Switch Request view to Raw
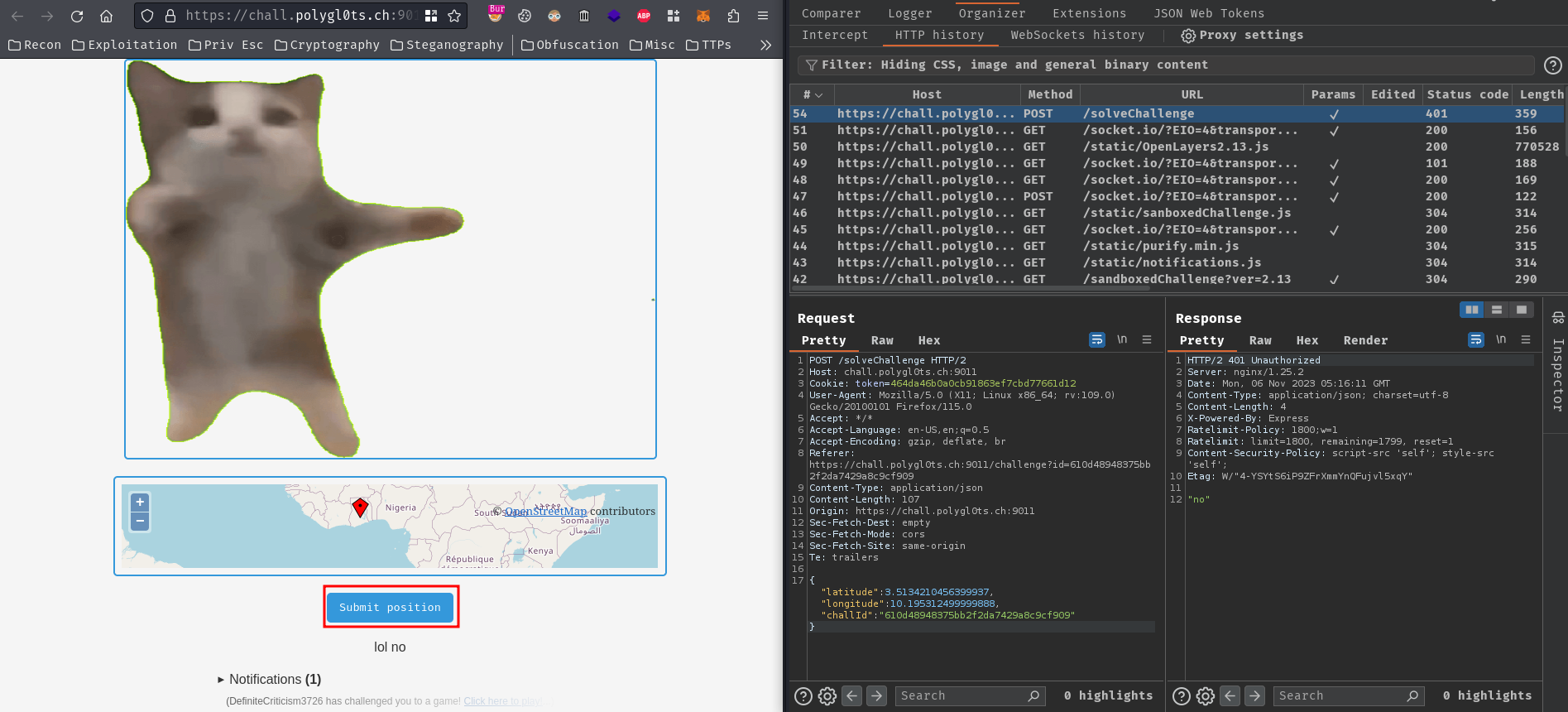The height and width of the screenshot is (712, 1568). [x=882, y=340]
